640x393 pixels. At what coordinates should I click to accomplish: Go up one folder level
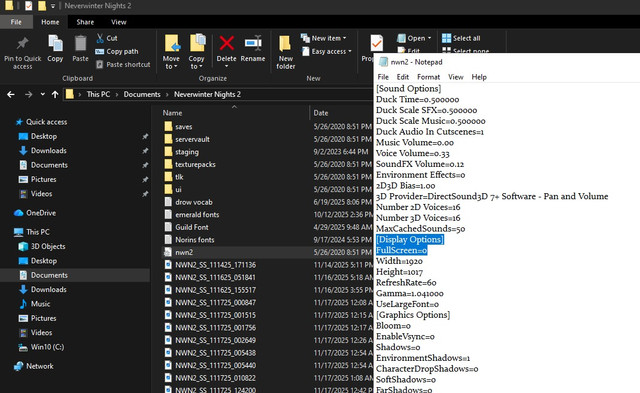55,94
